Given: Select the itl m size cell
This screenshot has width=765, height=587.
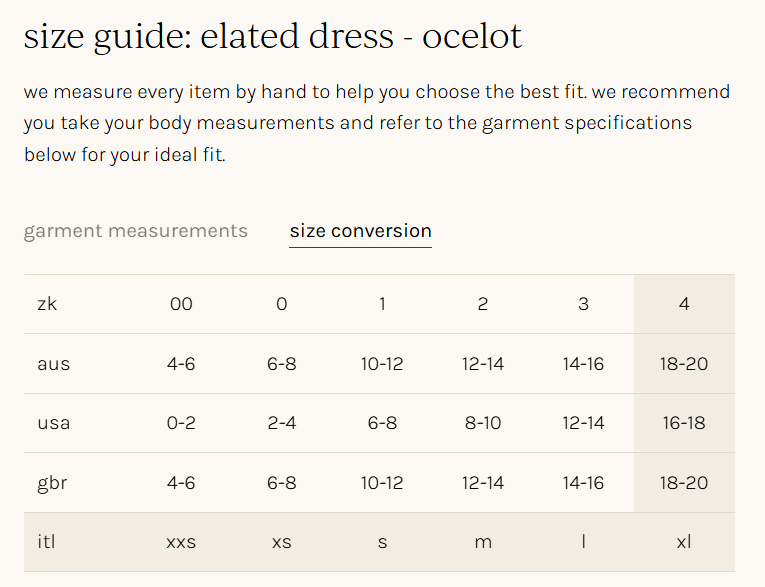Looking at the screenshot, I should (x=483, y=542).
